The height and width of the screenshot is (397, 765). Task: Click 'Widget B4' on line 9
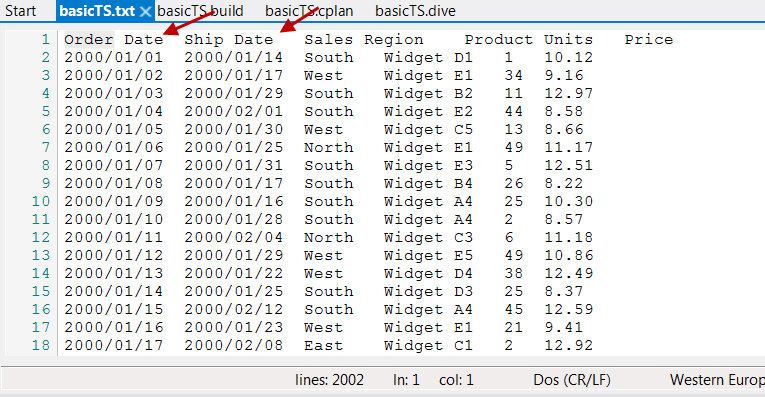coord(428,183)
